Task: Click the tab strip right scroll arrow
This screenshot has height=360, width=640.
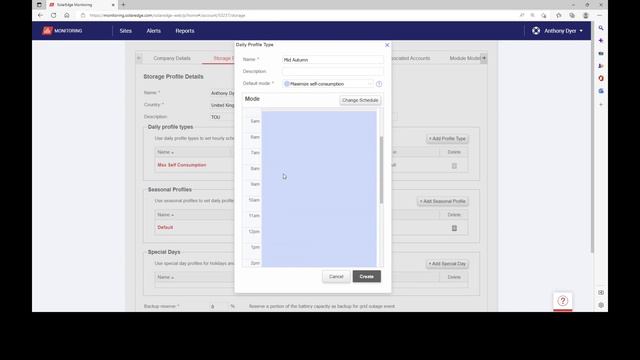Action: [484, 58]
